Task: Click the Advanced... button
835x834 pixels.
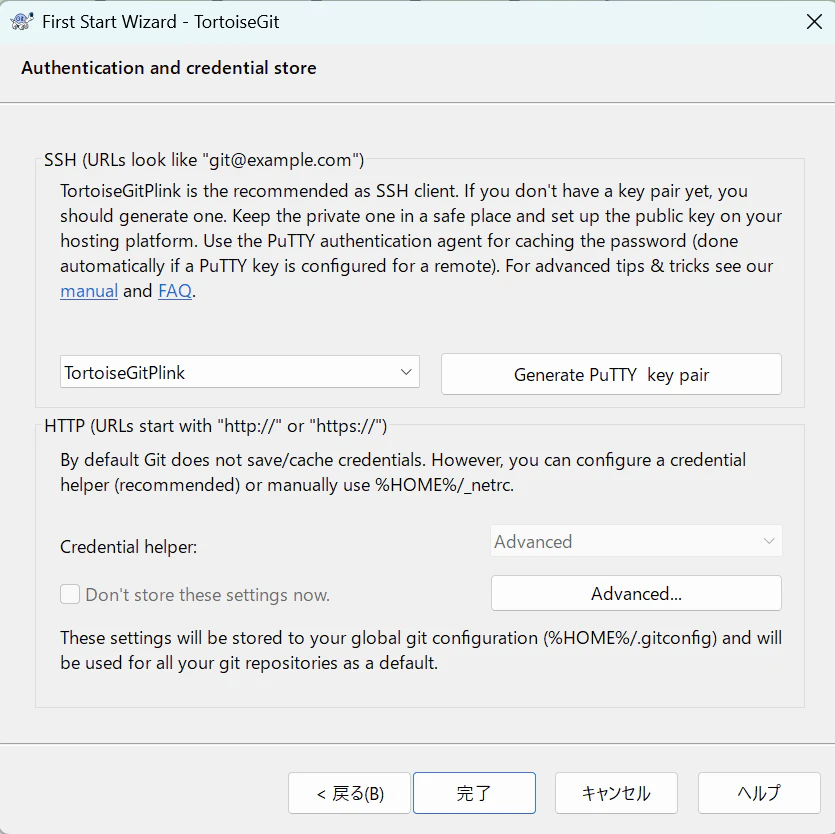Action: (x=636, y=593)
